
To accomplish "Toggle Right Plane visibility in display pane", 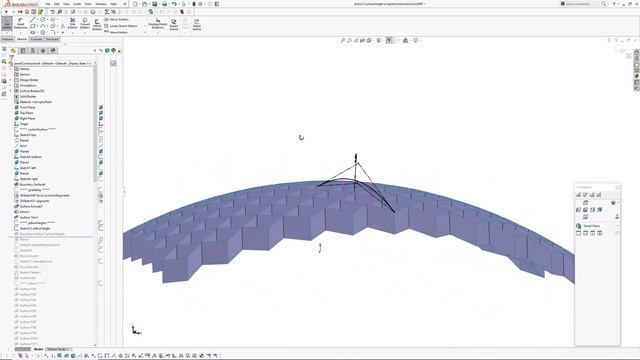I will coord(101,118).
